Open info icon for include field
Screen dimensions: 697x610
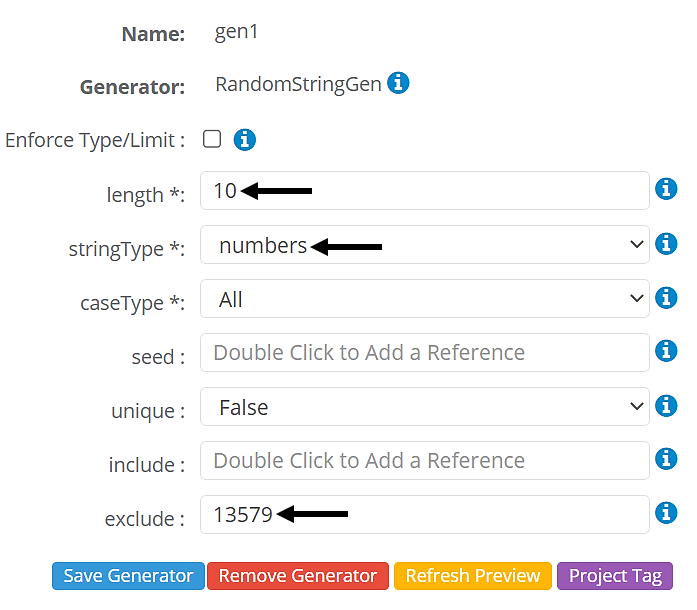pos(666,459)
